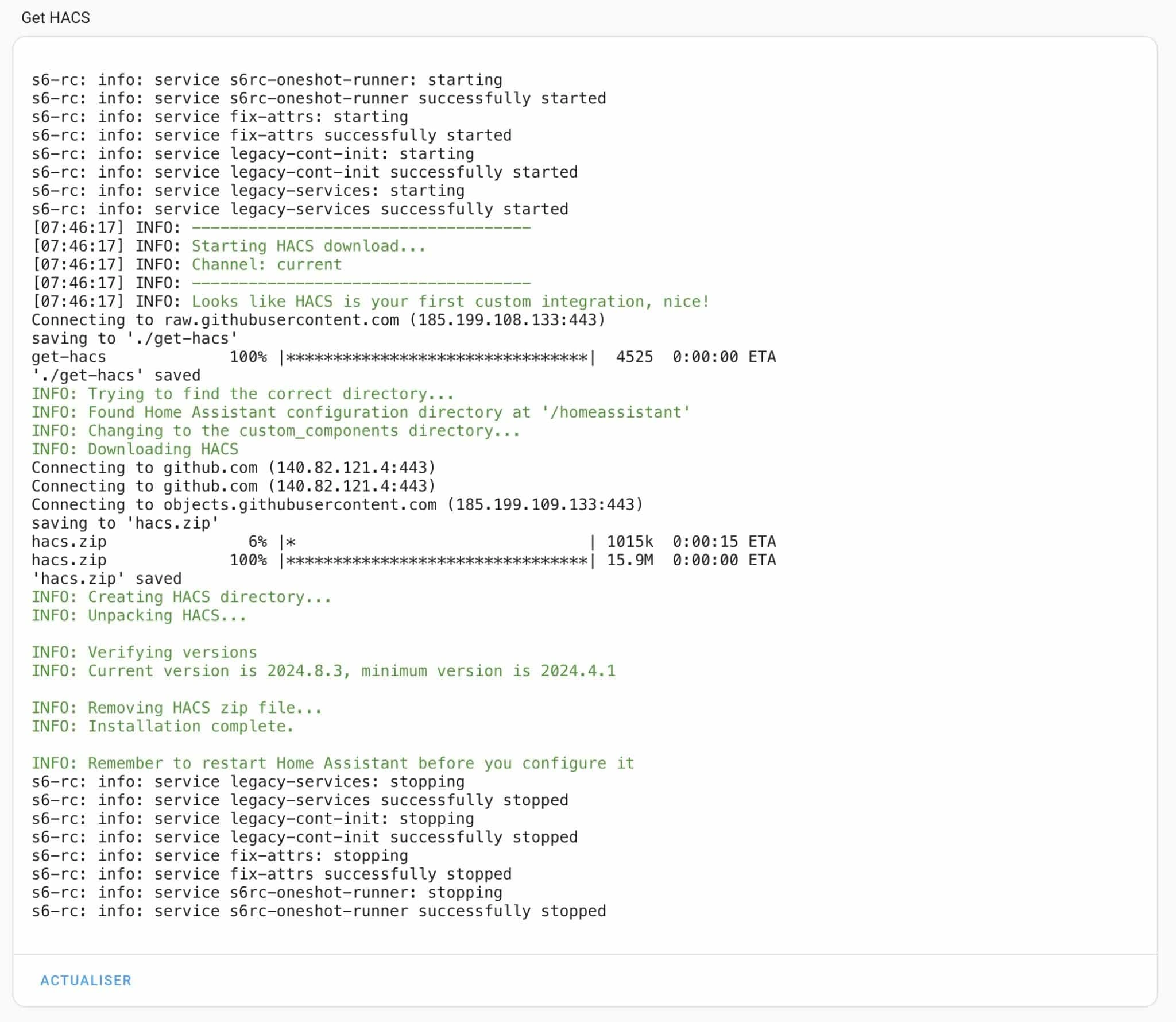Screen dimensions: 1176x1022
Task: Select 'Unpacking HACS...' line
Action: 139,615
